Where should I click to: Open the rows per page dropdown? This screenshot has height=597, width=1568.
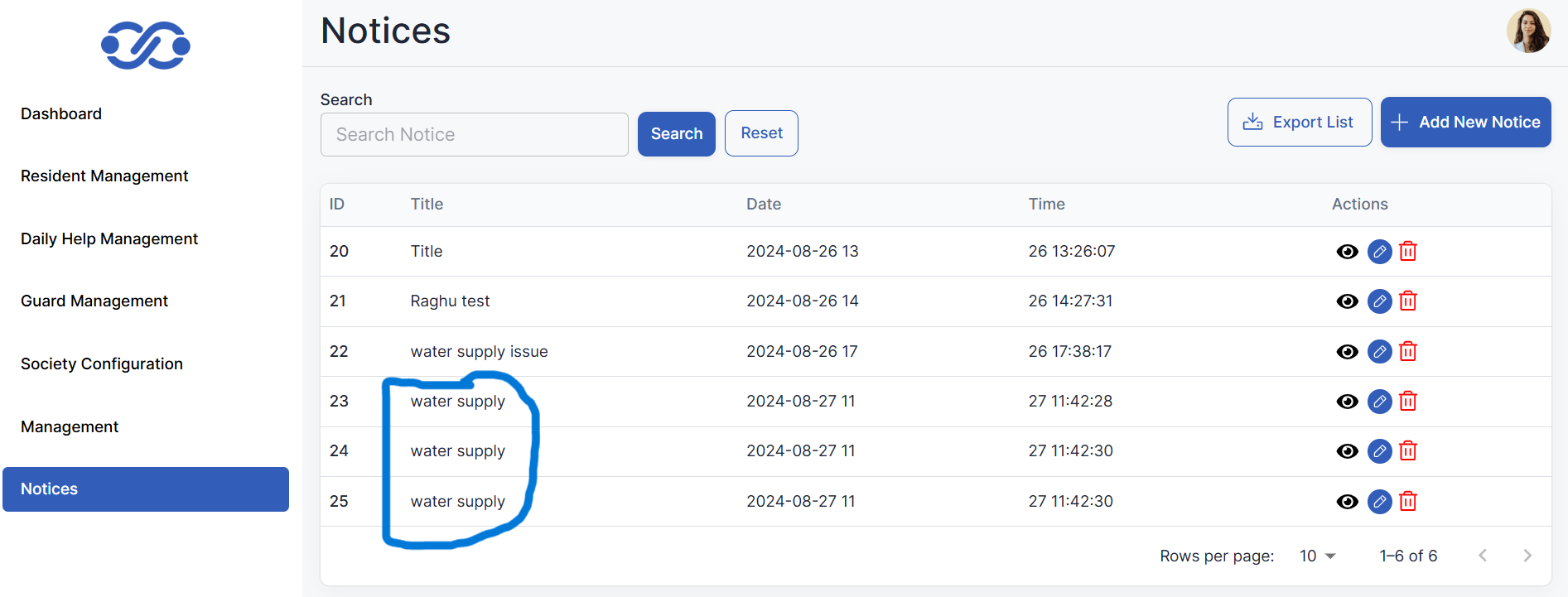(1317, 556)
